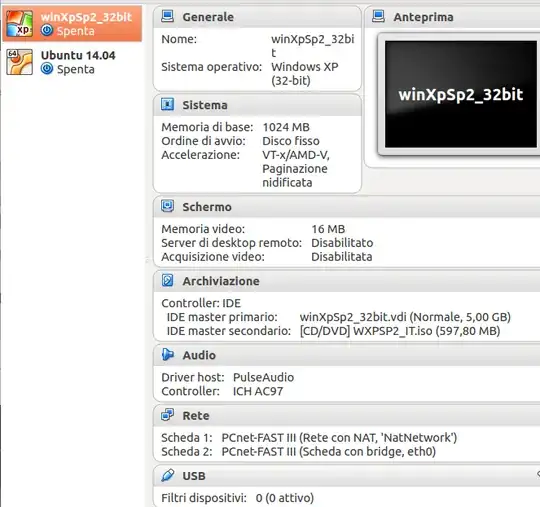Click the Rete section network icon
The width and height of the screenshot is (540, 507).
pos(168,415)
